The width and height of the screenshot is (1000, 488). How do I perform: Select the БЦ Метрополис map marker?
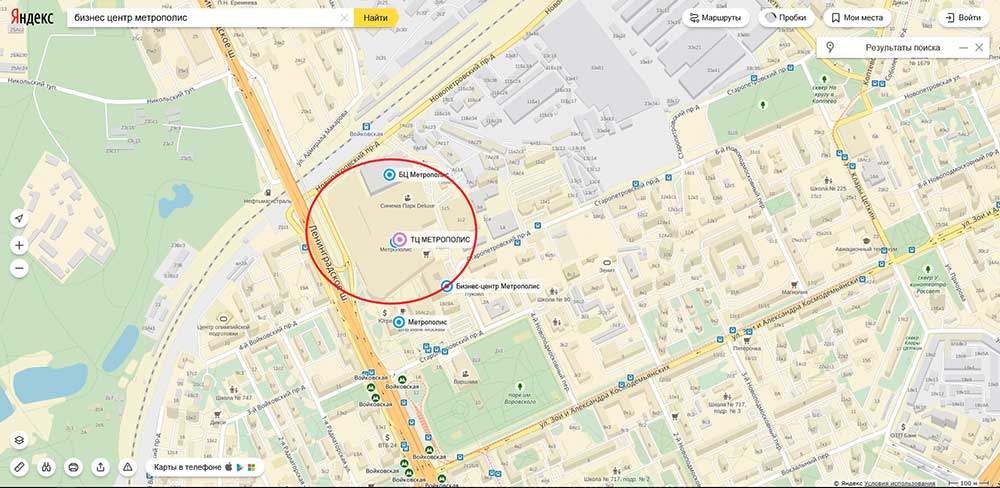pyautogui.click(x=389, y=174)
